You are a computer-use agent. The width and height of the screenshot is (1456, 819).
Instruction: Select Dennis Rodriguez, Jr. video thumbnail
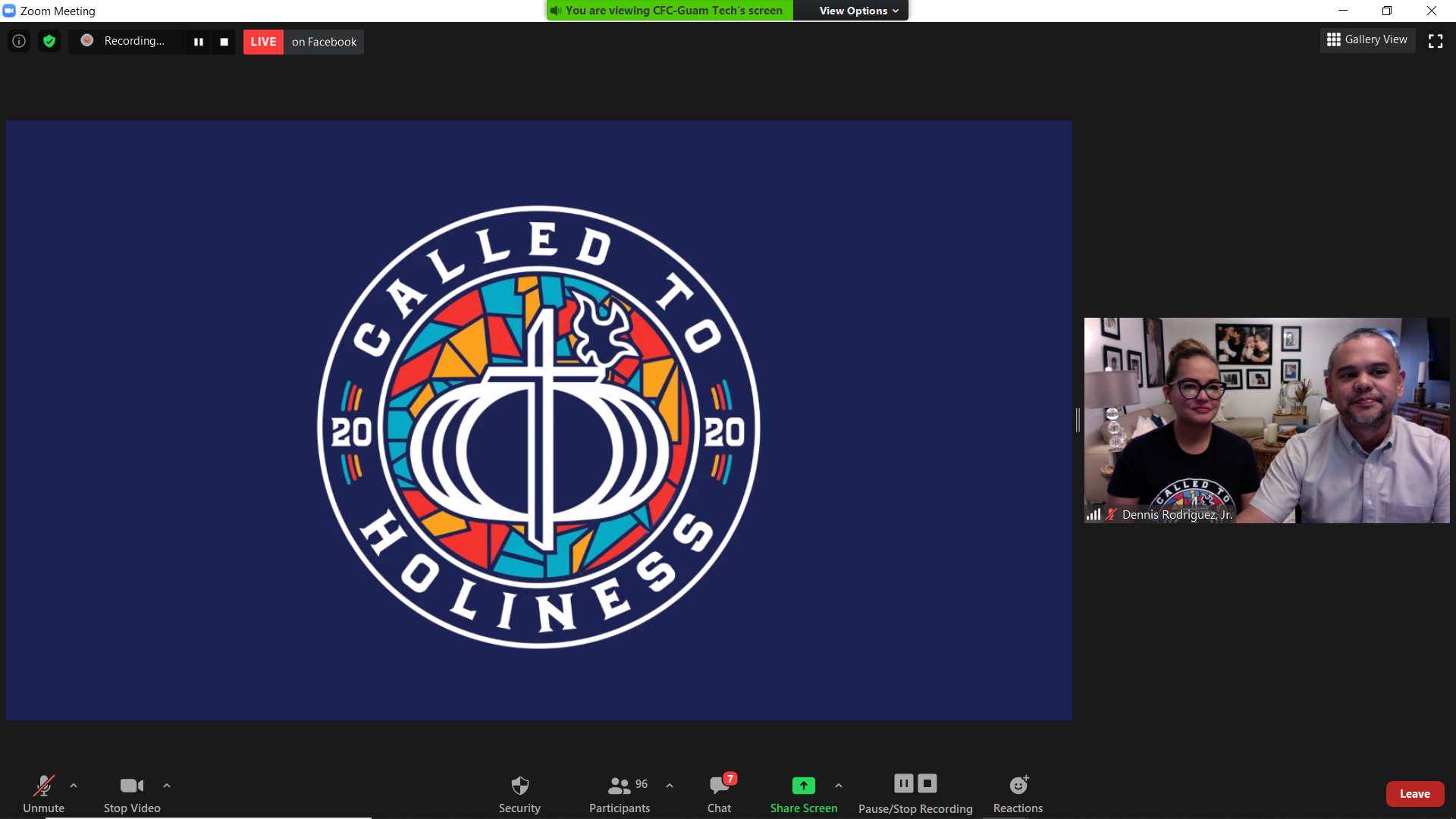point(1266,420)
